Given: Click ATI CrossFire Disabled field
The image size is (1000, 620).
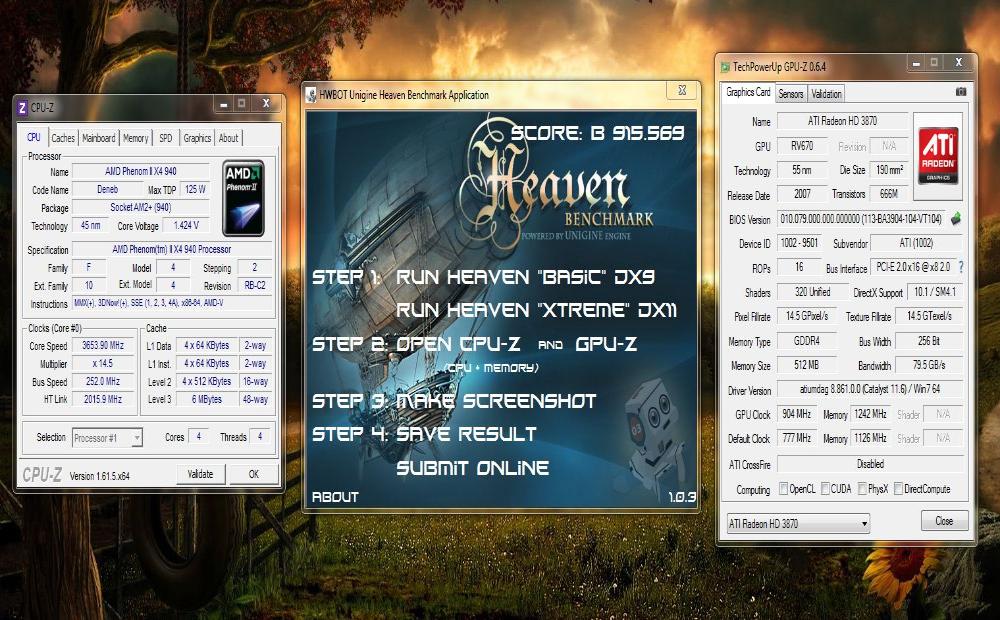Looking at the screenshot, I should (x=870, y=464).
